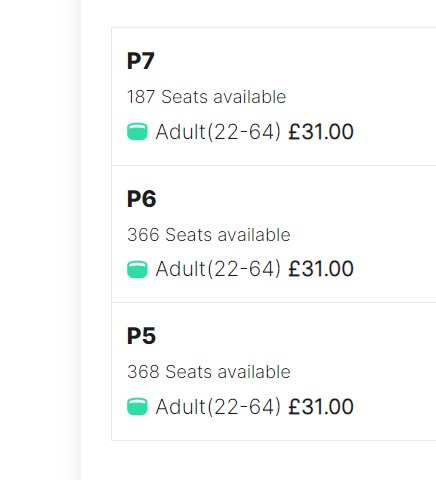Choose Adult(22-64) label under P5
The width and height of the screenshot is (436, 480).
[218, 407]
